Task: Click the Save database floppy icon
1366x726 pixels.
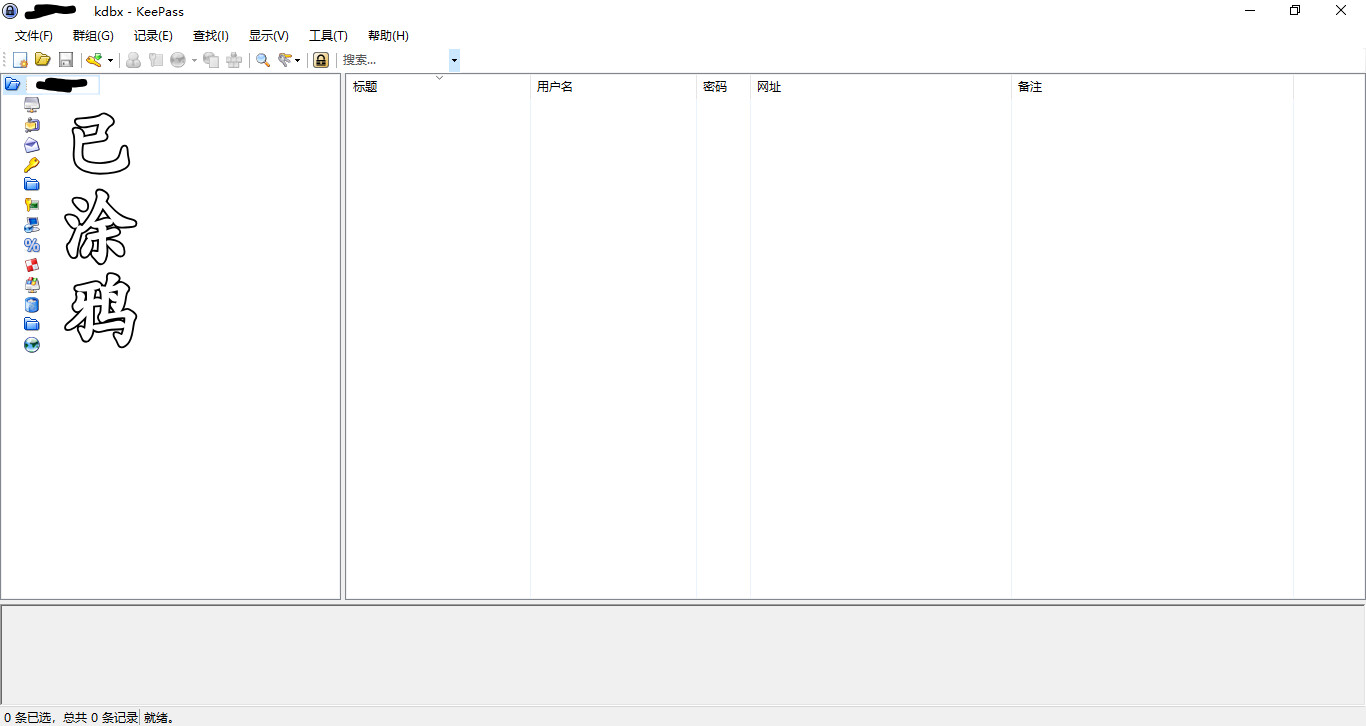Action: (x=66, y=60)
